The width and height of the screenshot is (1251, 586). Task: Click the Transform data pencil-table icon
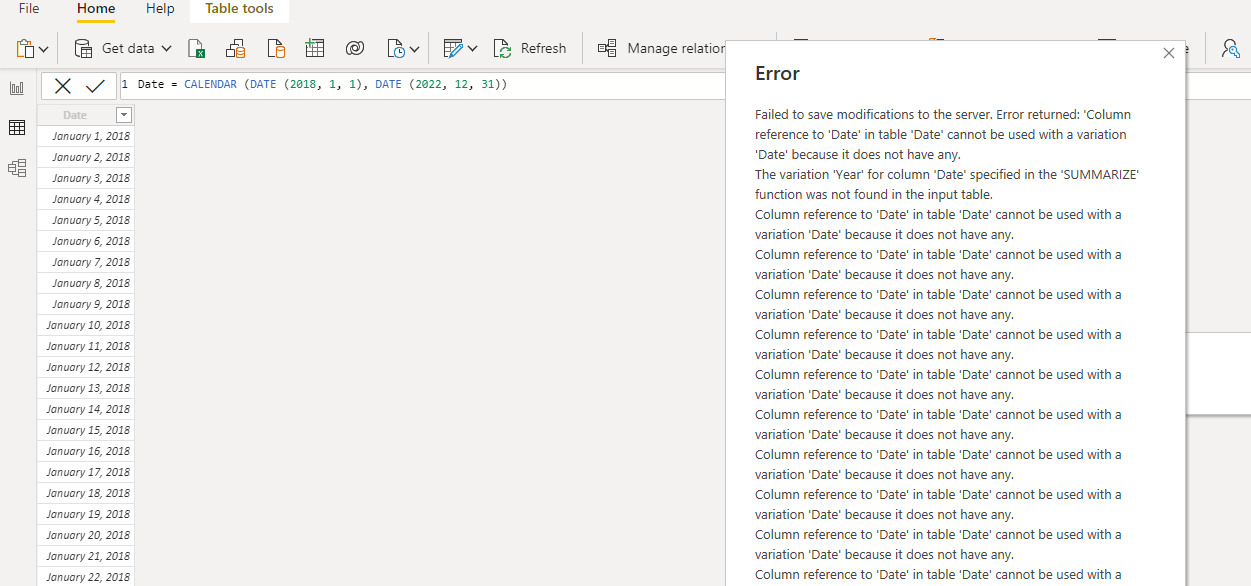(x=453, y=48)
